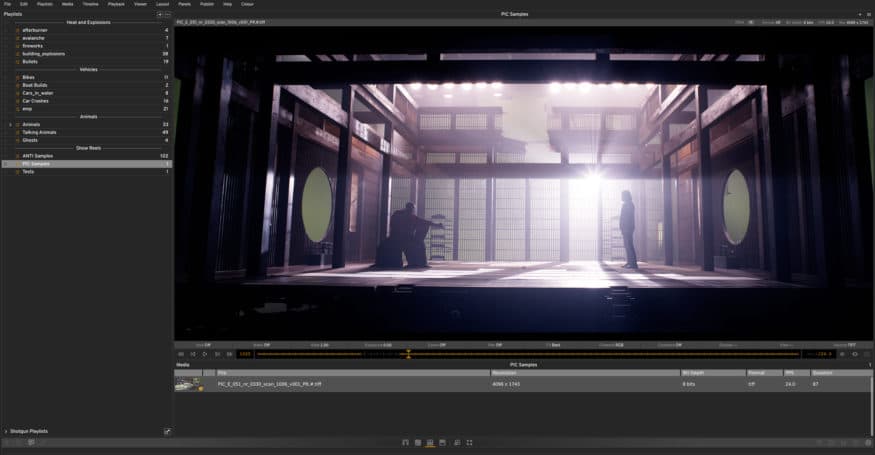Image resolution: width=875 pixels, height=455 pixels.
Task: Click the orange playhead on the timeline
Action: (x=408, y=353)
